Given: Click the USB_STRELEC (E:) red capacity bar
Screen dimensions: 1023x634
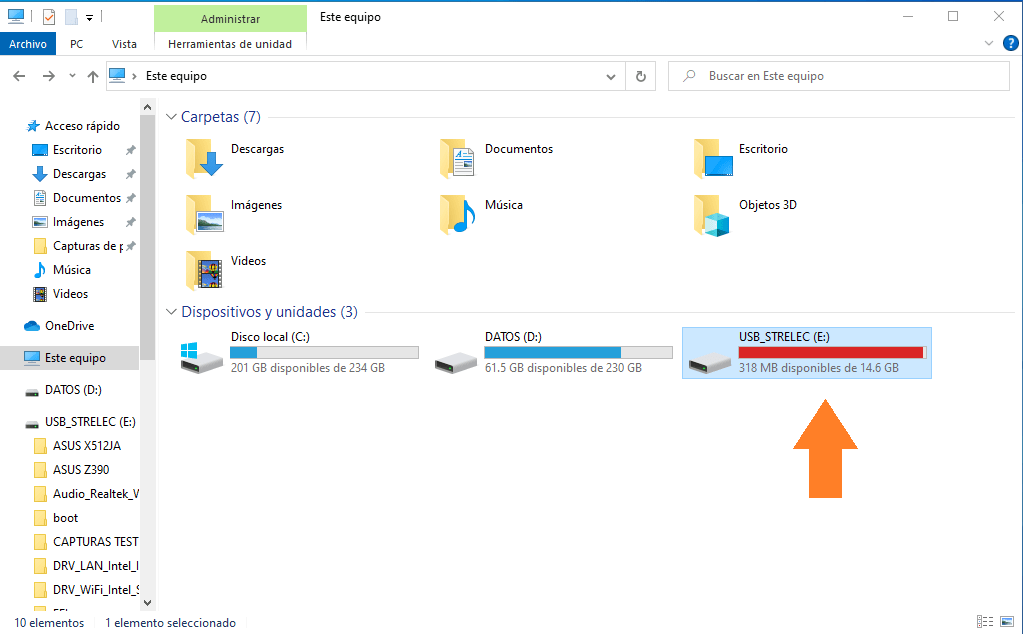Looking at the screenshot, I should point(831,352).
